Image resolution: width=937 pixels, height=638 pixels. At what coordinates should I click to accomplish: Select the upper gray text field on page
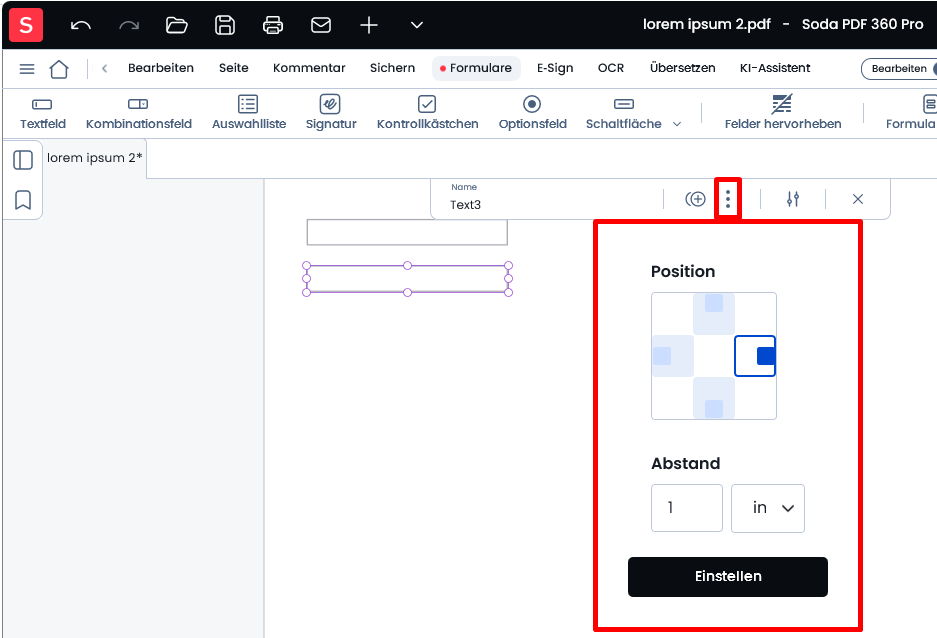[x=407, y=232]
